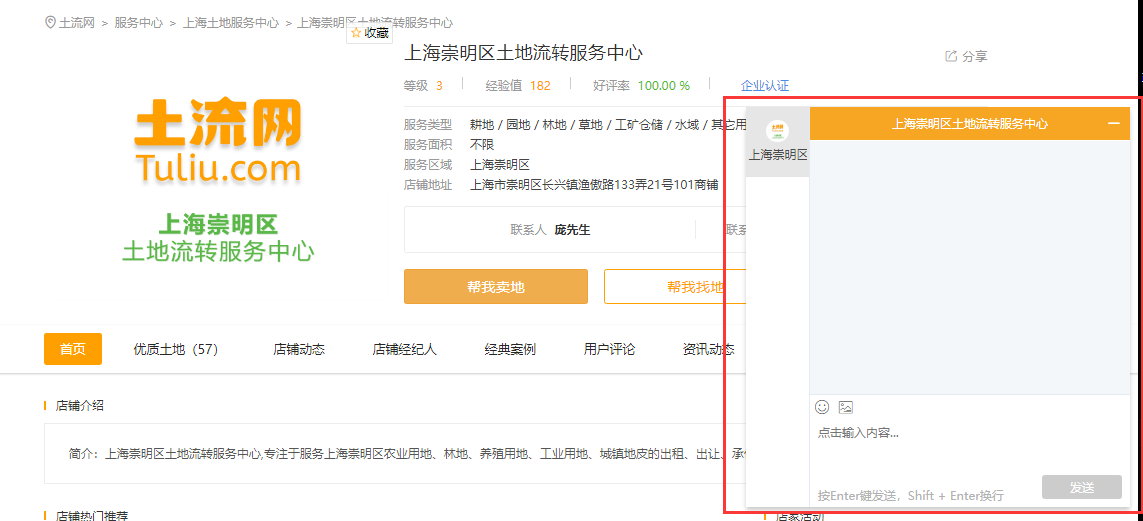
Task: Click the 联系人 庞先生 contact name
Action: [572, 230]
